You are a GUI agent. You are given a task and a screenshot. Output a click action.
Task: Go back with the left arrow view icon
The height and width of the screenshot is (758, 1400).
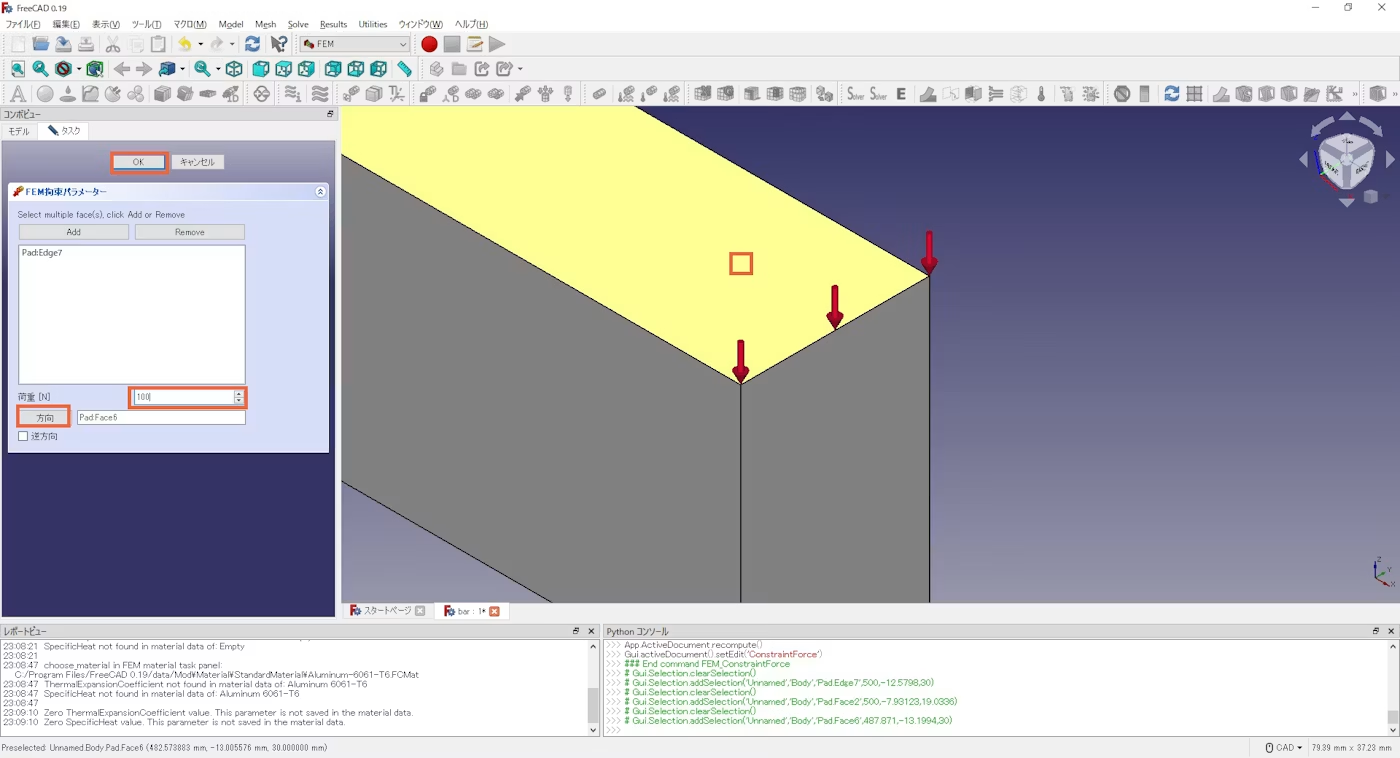pos(121,69)
